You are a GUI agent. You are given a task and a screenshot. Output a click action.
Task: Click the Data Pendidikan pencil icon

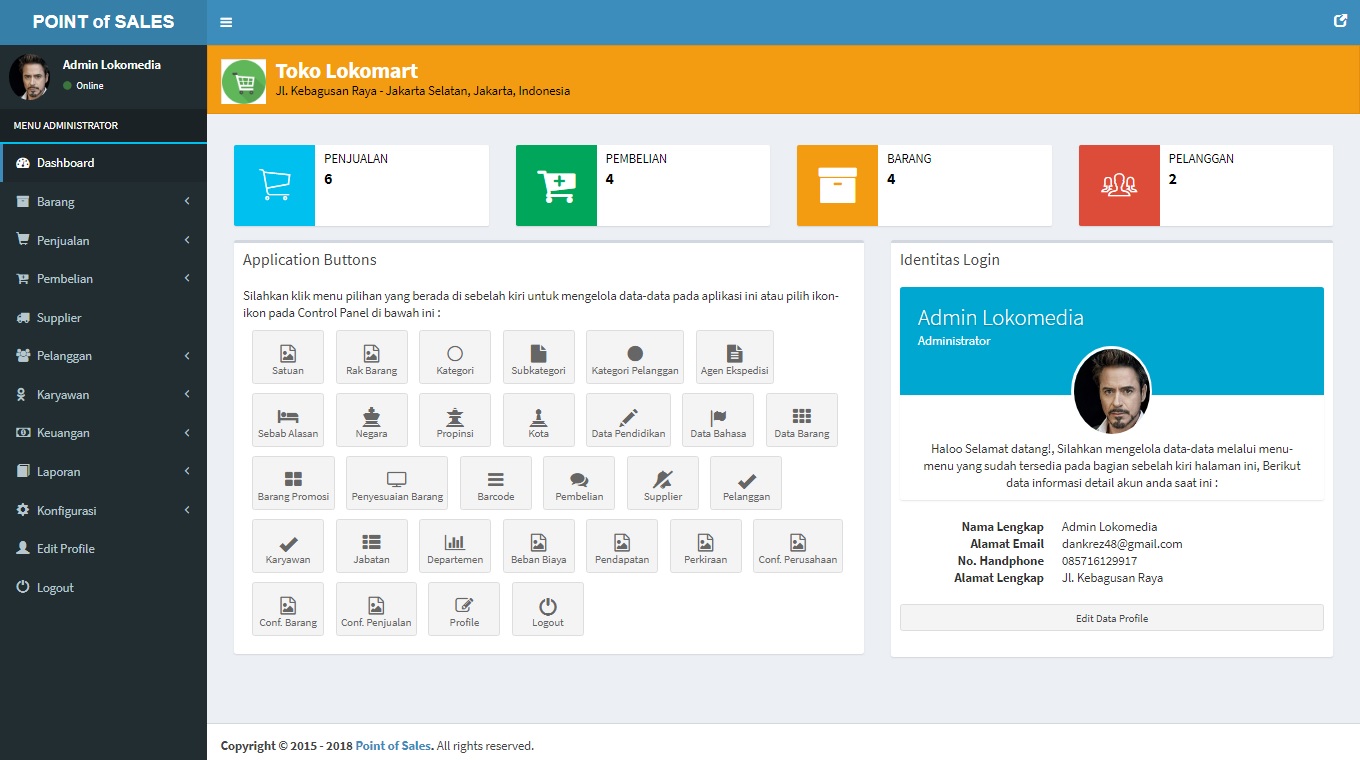click(628, 420)
